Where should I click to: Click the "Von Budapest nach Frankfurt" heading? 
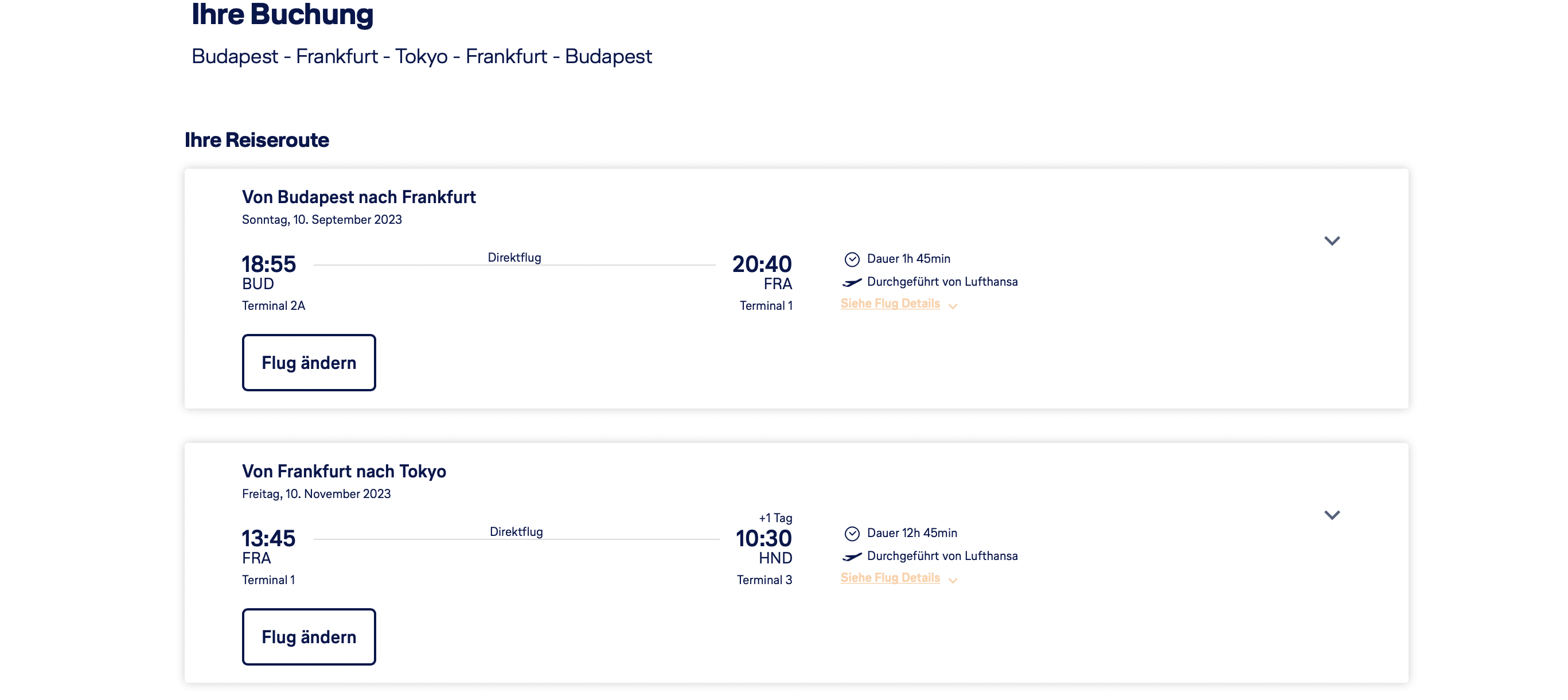pyautogui.click(x=358, y=197)
